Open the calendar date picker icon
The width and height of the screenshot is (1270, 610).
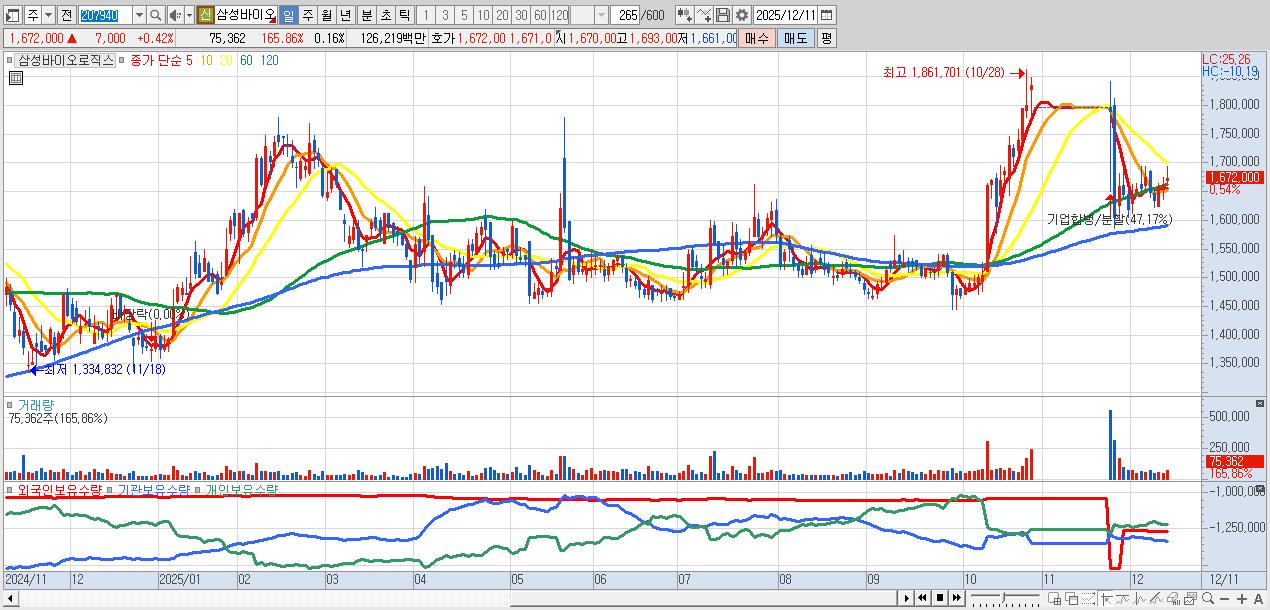[x=826, y=15]
